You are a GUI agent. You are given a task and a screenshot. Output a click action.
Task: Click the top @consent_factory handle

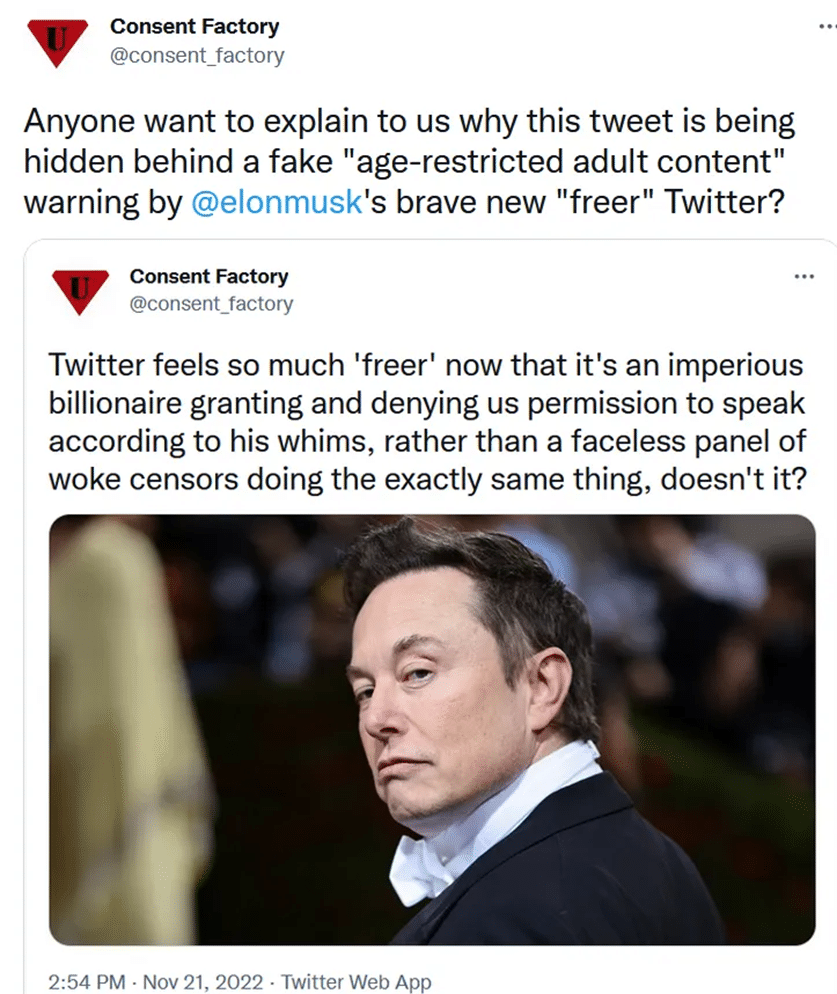click(x=197, y=56)
